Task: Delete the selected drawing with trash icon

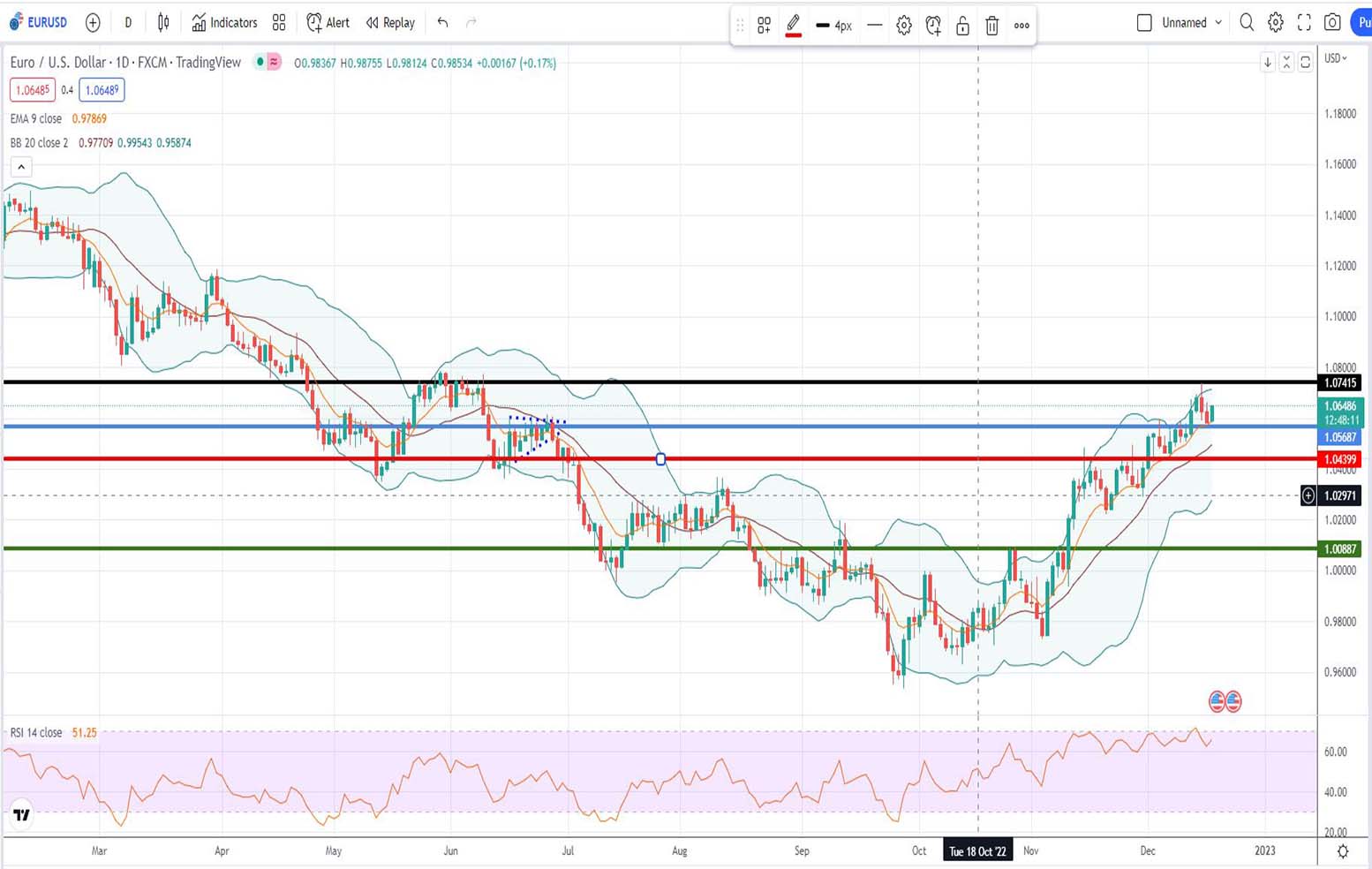Action: [991, 26]
